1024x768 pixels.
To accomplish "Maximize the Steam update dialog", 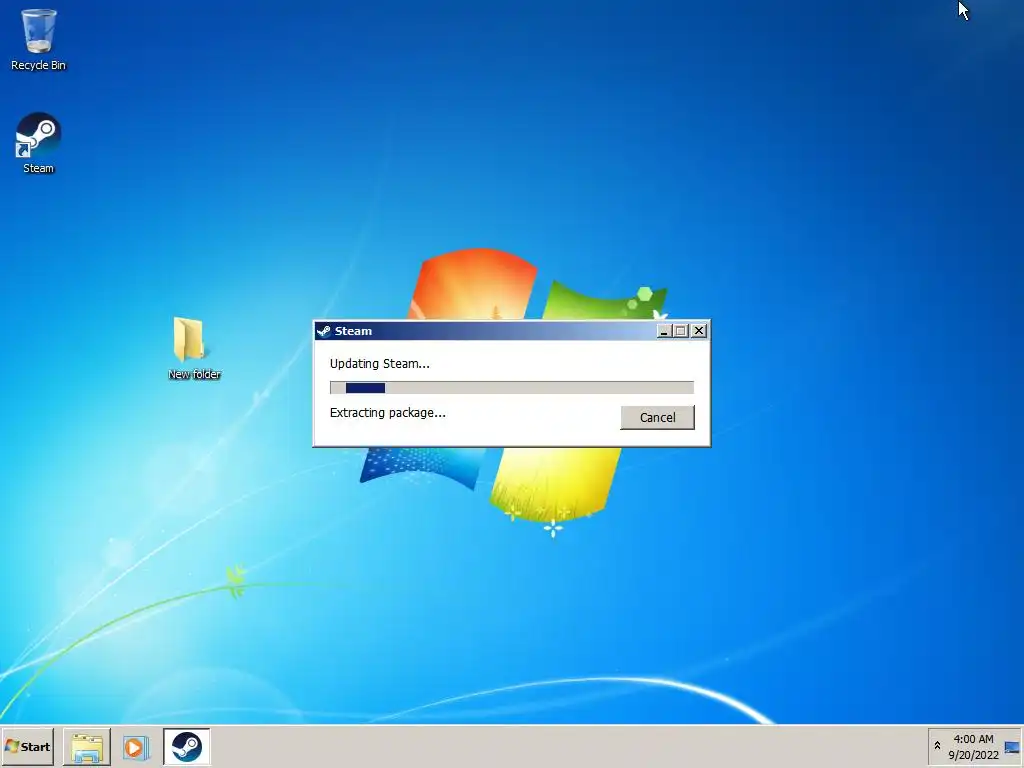I will pyautogui.click(x=680, y=331).
